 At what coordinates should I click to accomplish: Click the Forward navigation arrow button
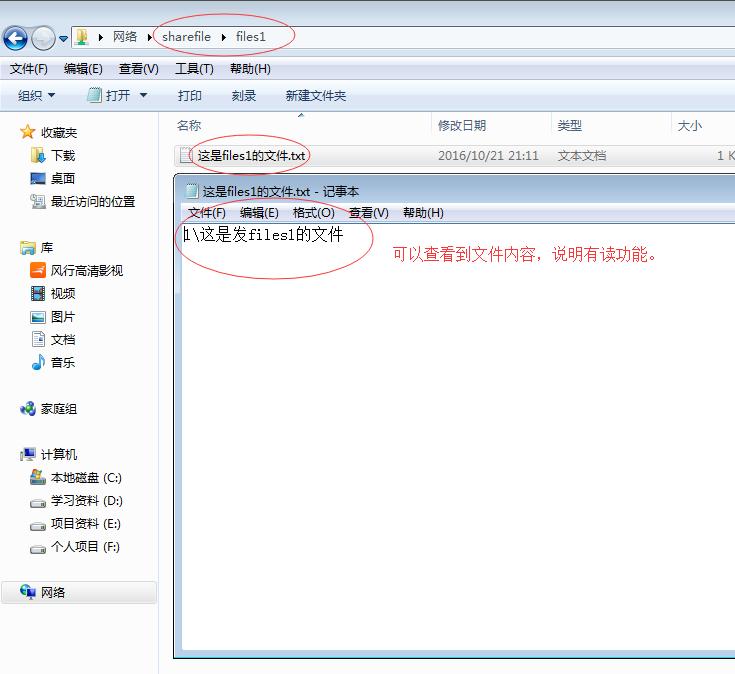coord(43,38)
